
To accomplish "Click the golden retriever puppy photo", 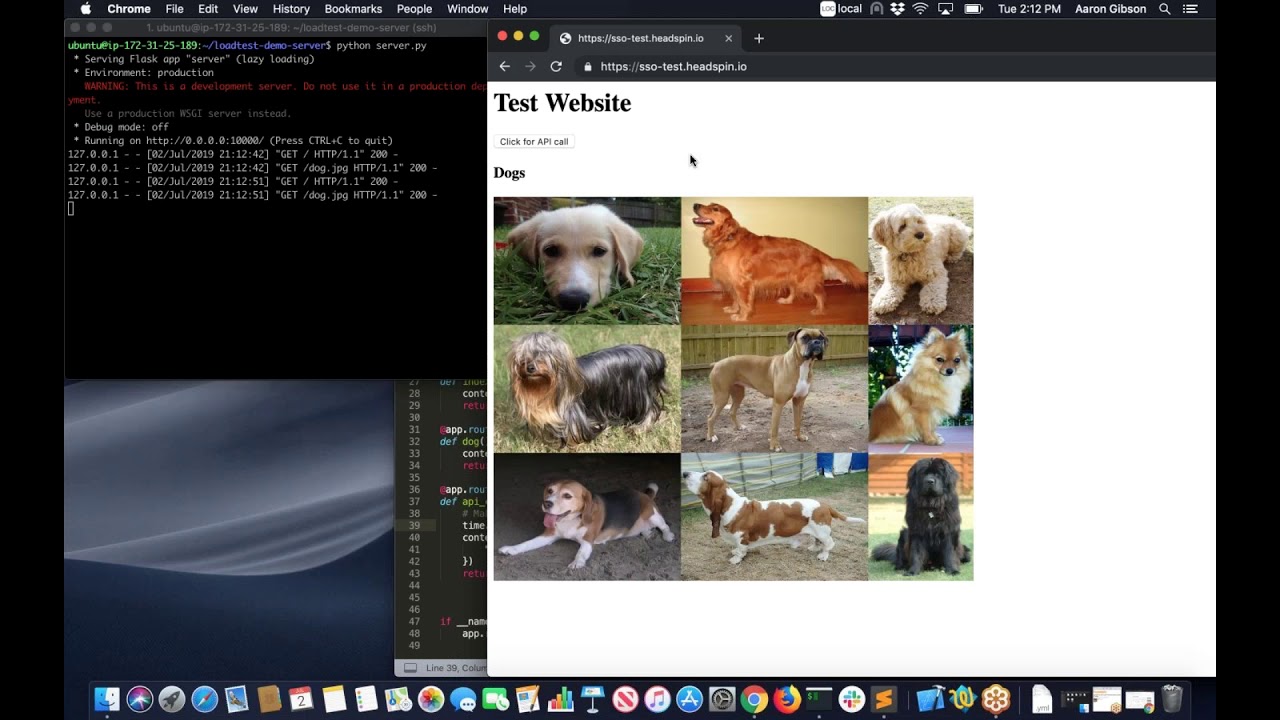I will point(587,261).
